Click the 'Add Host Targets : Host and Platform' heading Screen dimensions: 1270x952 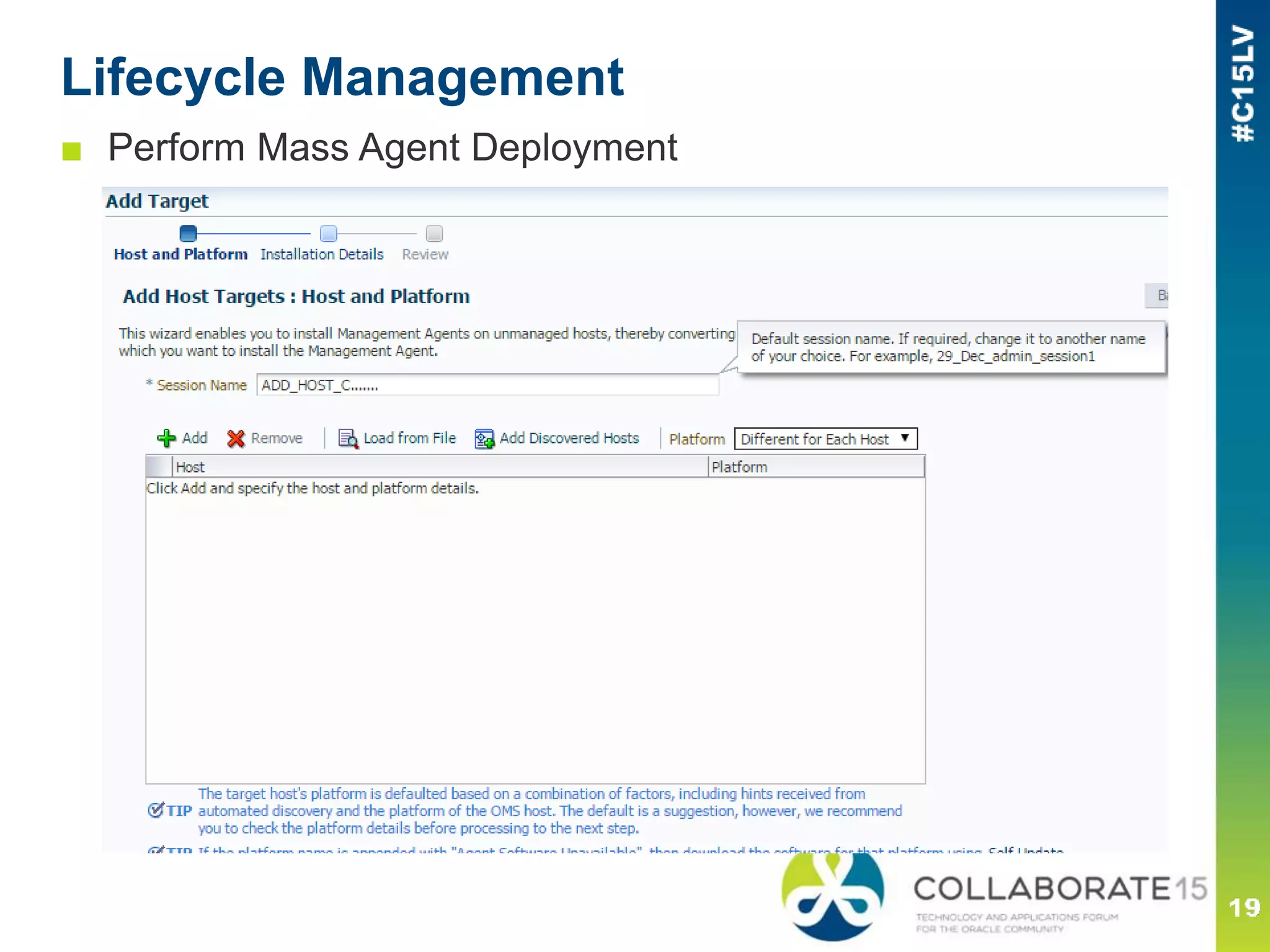pyautogui.click(x=296, y=296)
